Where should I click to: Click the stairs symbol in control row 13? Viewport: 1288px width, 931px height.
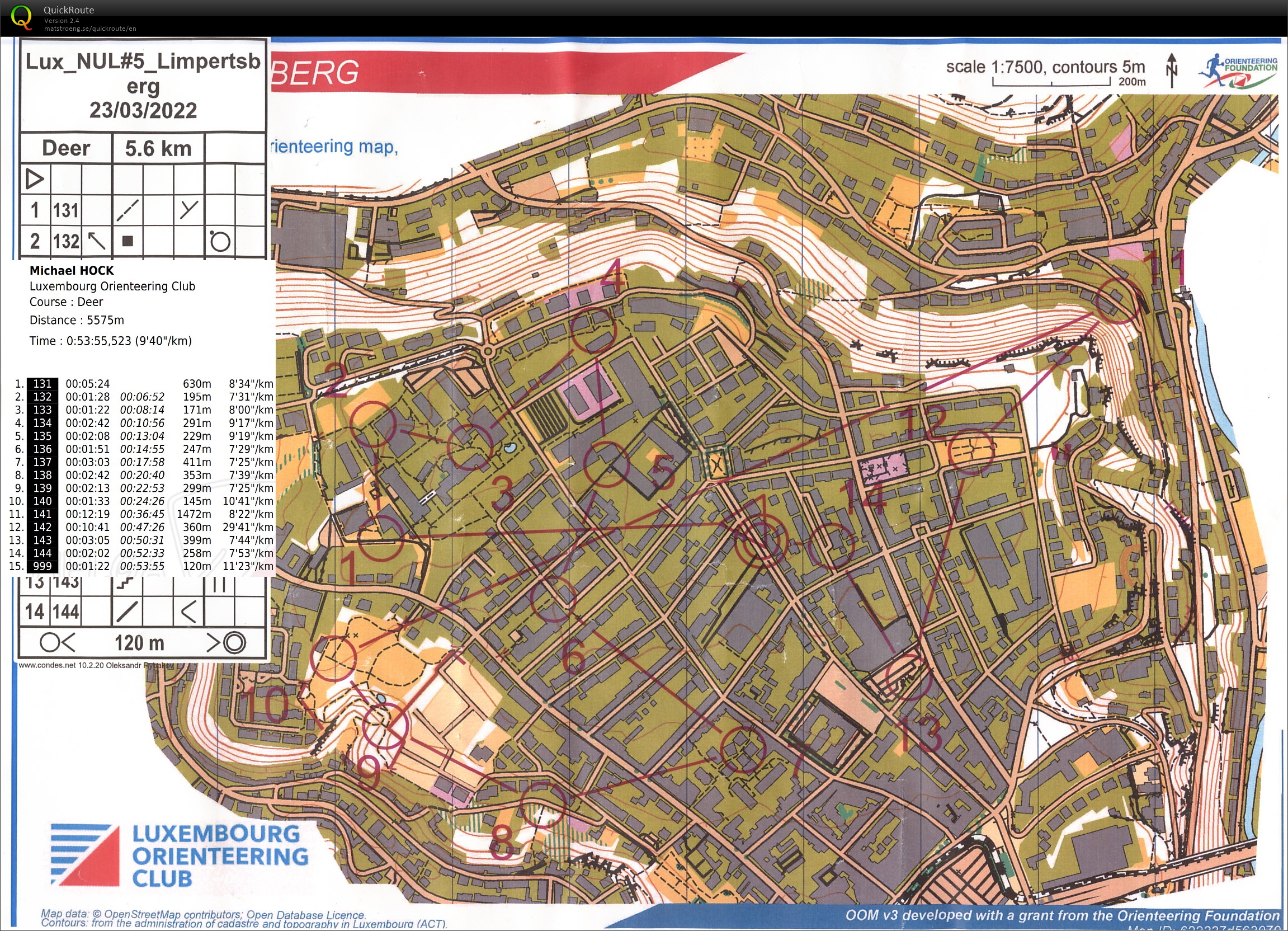point(125,583)
